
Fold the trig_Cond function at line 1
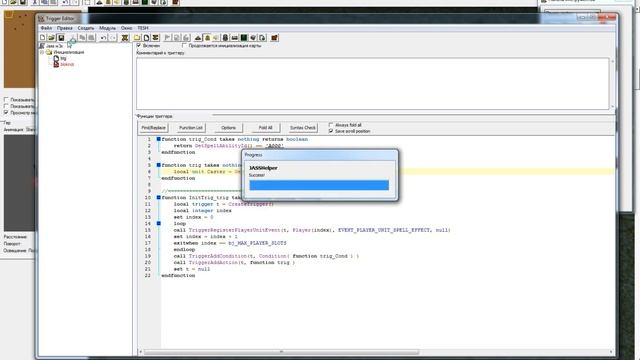coord(158,139)
